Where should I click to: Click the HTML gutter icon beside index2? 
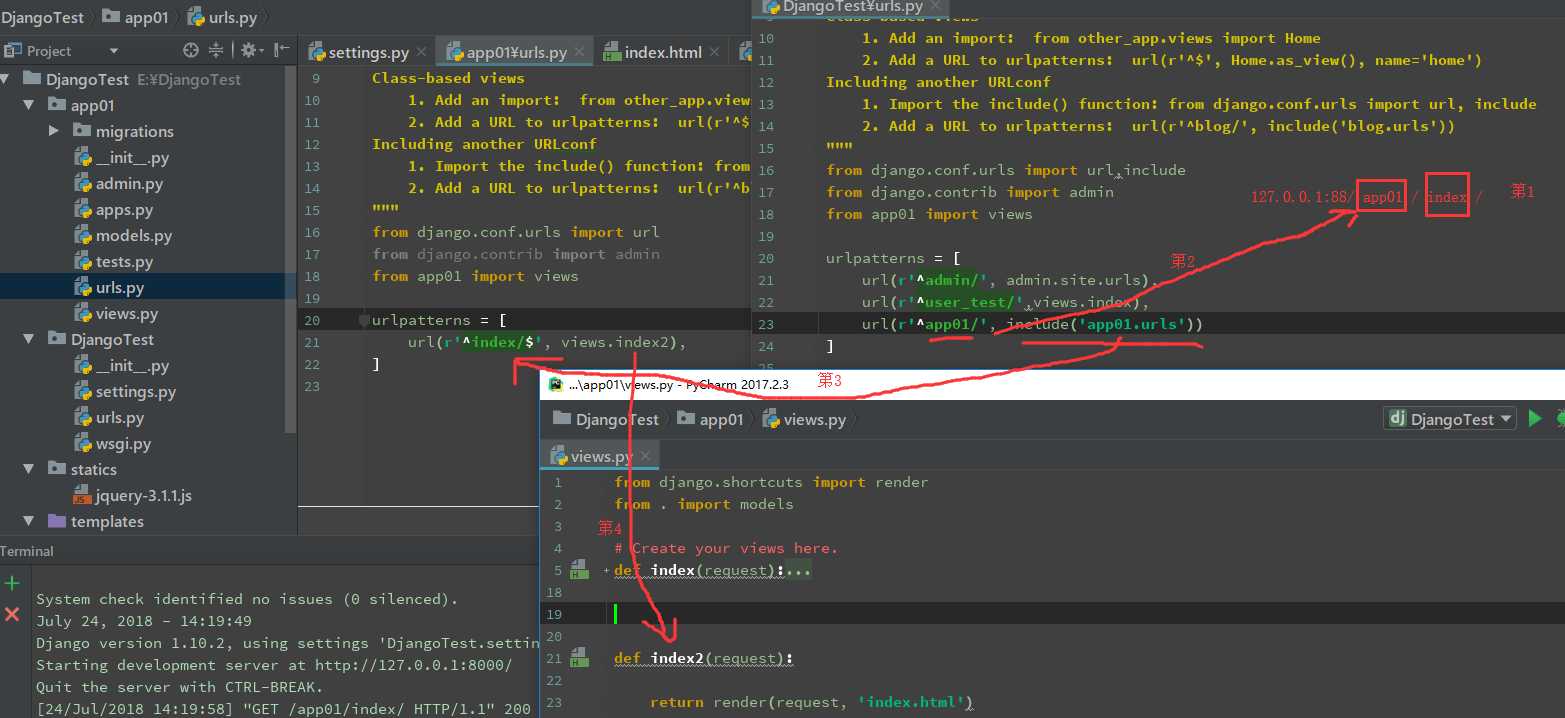click(578, 658)
